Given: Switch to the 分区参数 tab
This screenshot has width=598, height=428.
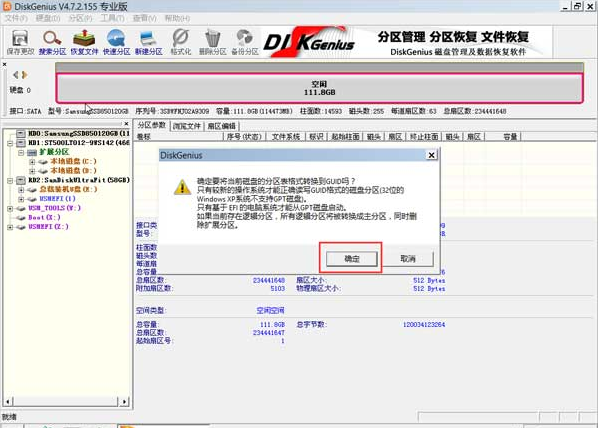Looking at the screenshot, I should [x=151, y=125].
